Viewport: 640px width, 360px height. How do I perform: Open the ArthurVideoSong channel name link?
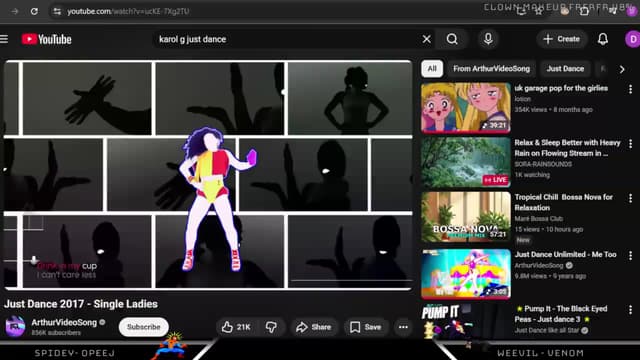(64, 322)
